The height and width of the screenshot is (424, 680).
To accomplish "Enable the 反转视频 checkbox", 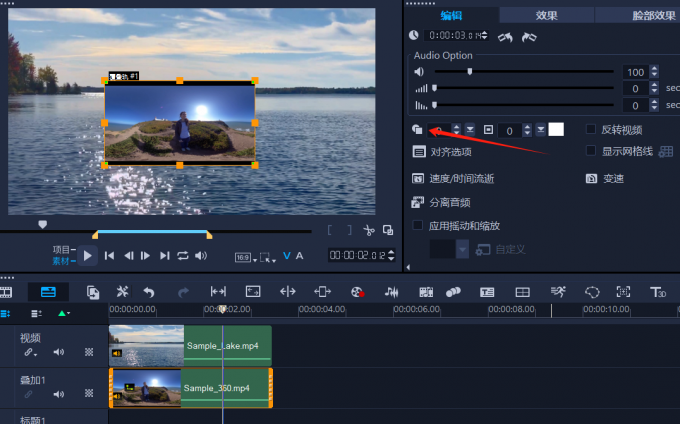I will [591, 129].
